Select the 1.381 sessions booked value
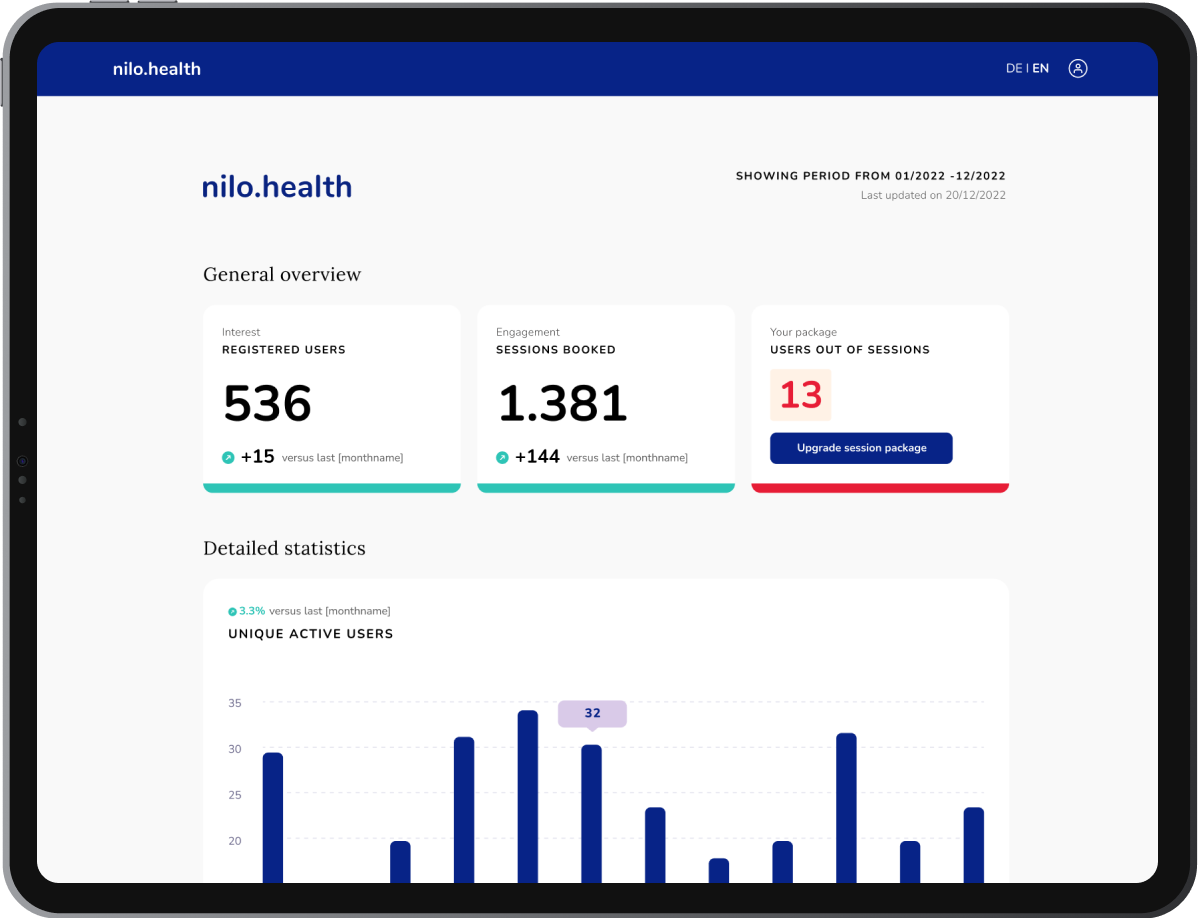 tap(562, 403)
